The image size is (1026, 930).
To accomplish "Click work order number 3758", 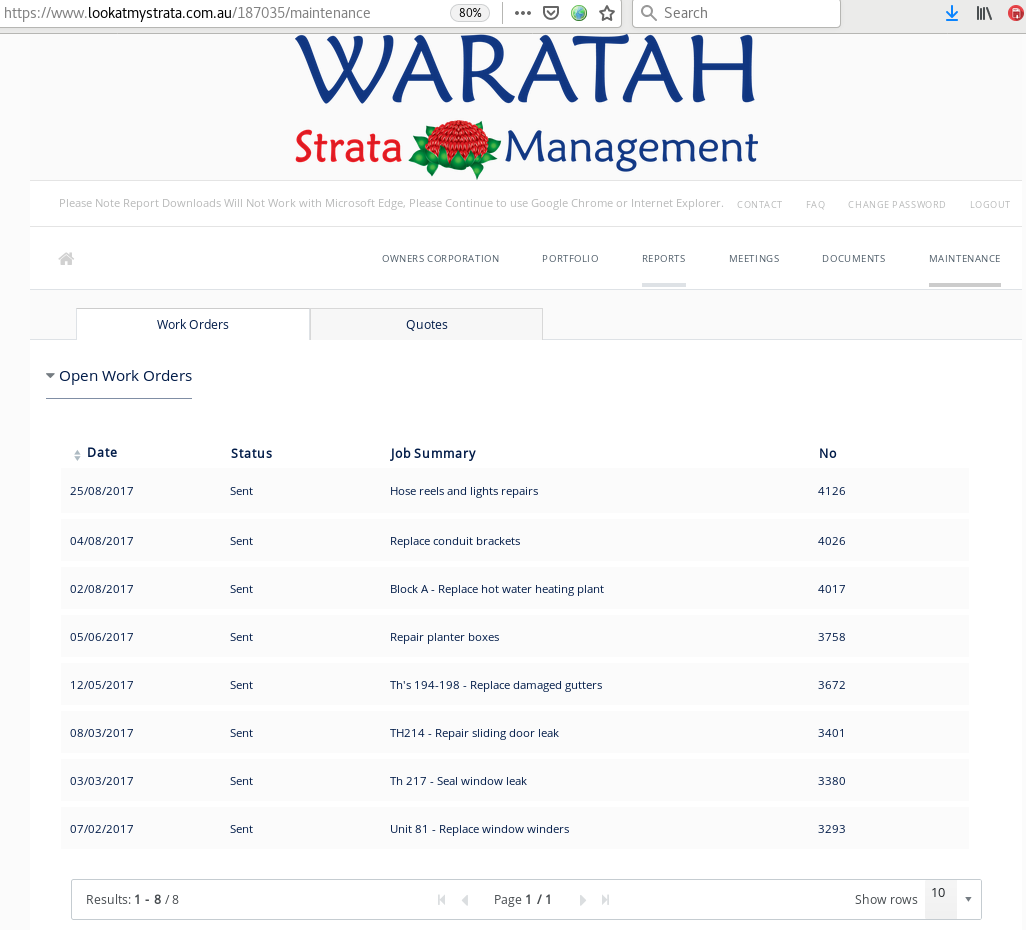I will tap(832, 637).
